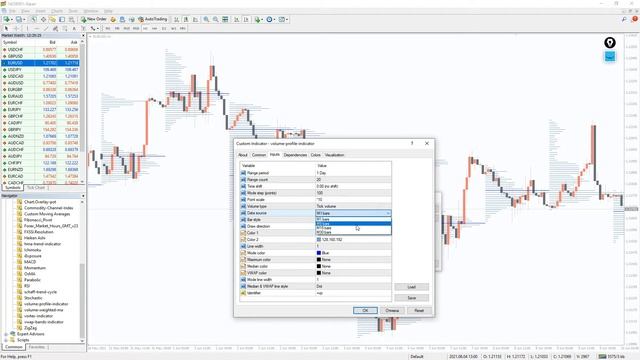Switch to the About tab

243,155
